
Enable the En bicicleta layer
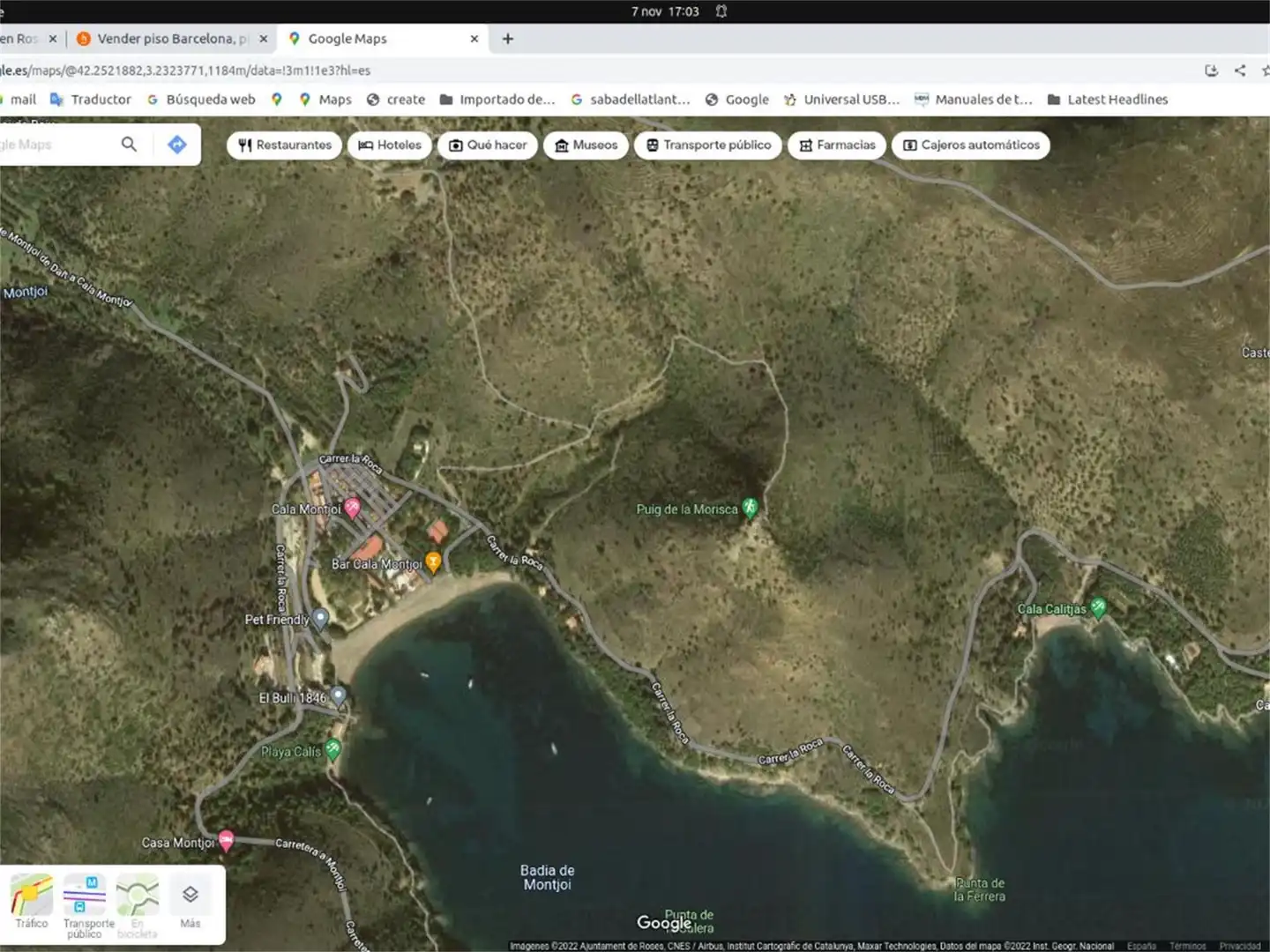pyautogui.click(x=138, y=906)
